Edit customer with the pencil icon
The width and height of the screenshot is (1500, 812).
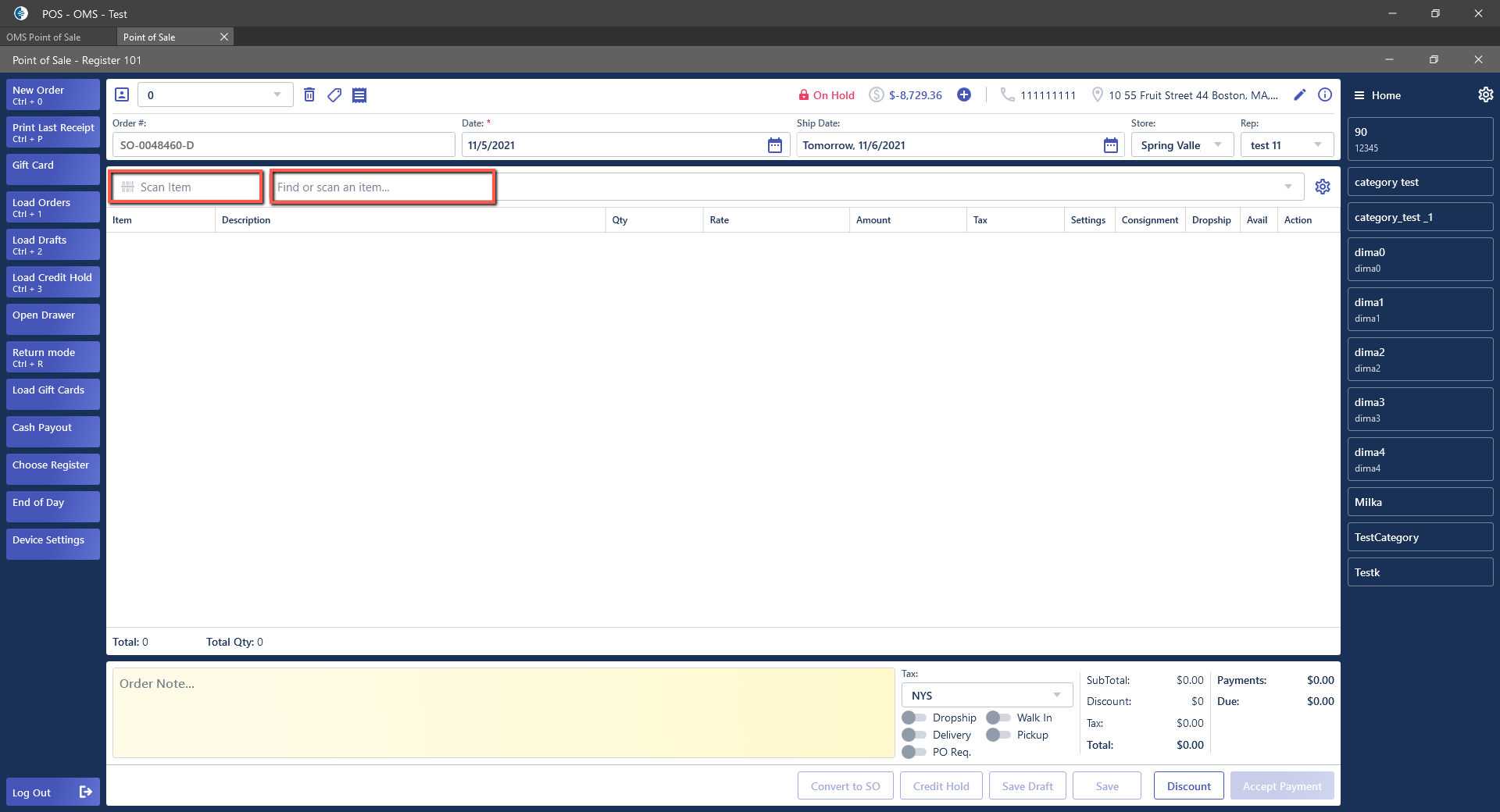coord(1300,94)
